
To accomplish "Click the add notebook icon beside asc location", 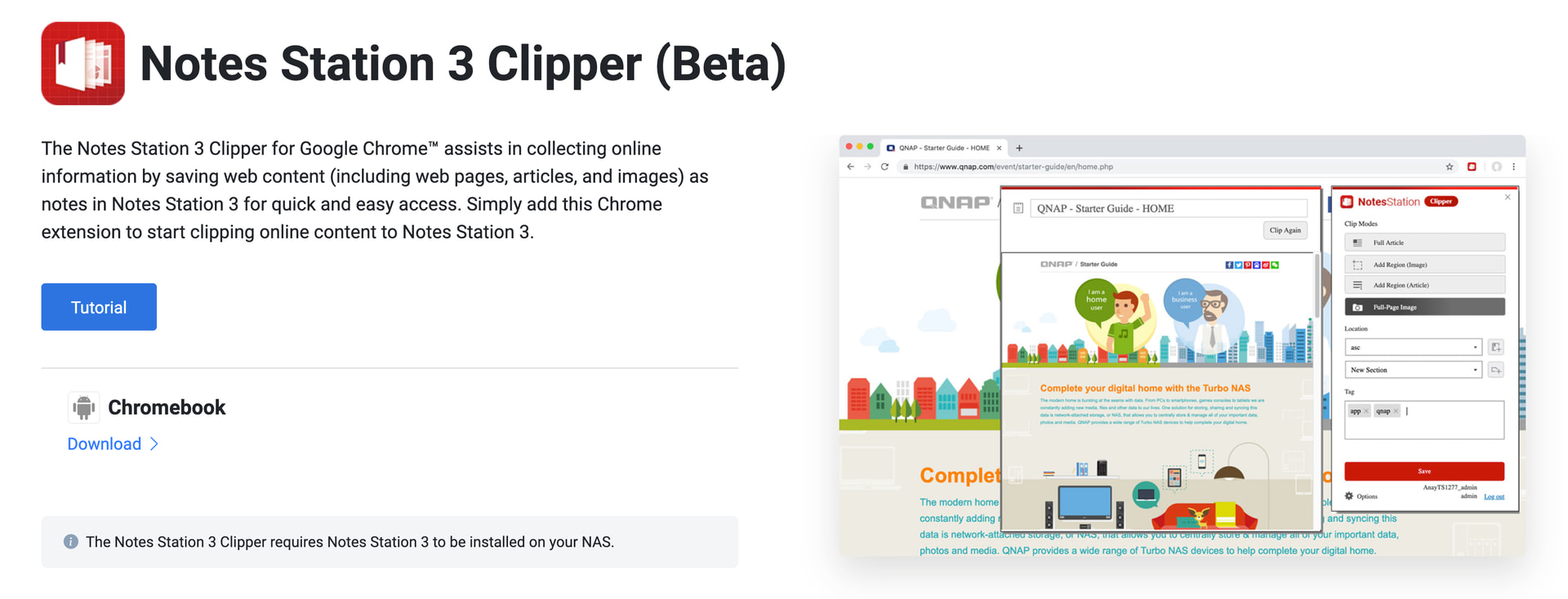I will pyautogui.click(x=1495, y=347).
